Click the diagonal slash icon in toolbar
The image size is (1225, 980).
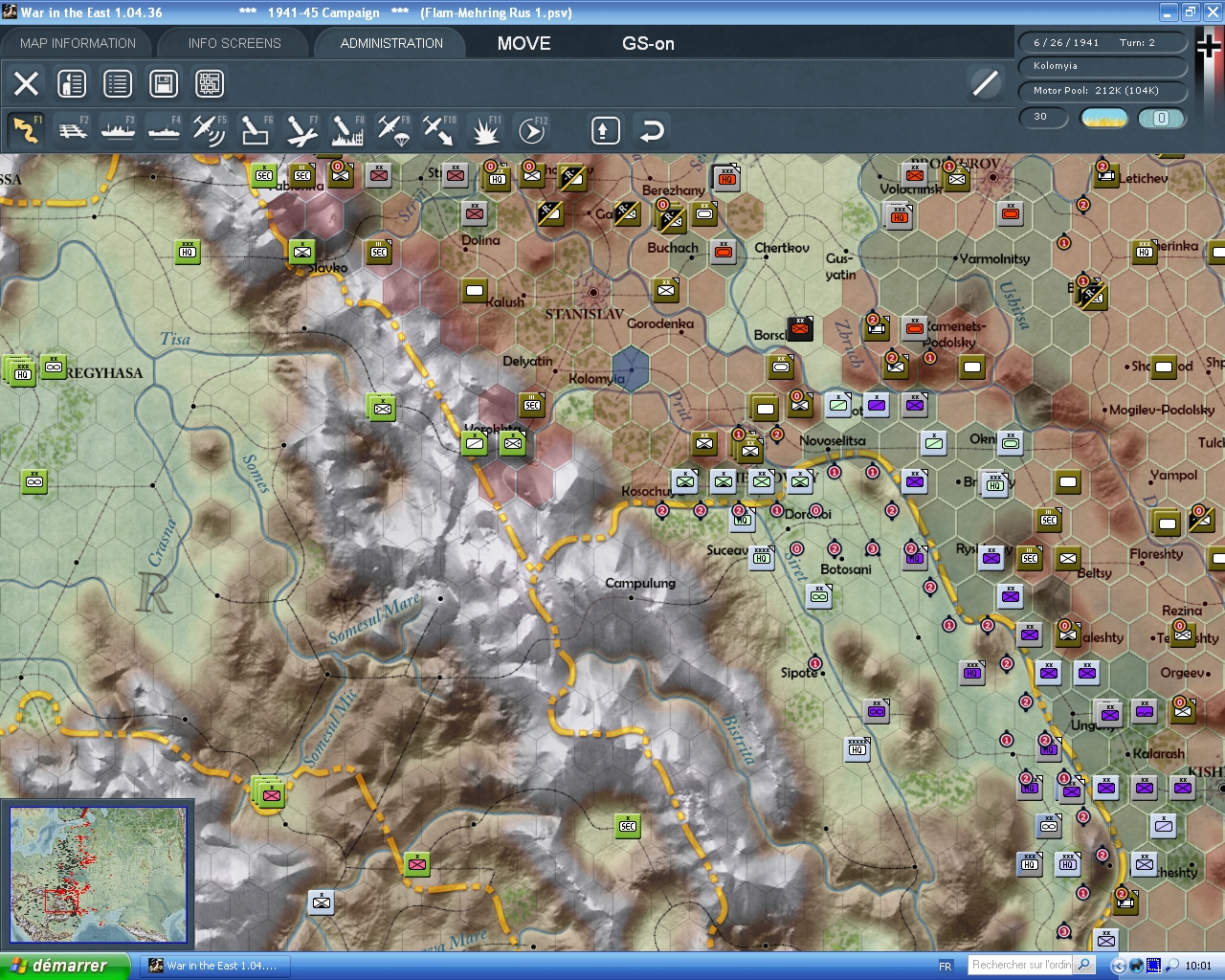click(x=986, y=83)
